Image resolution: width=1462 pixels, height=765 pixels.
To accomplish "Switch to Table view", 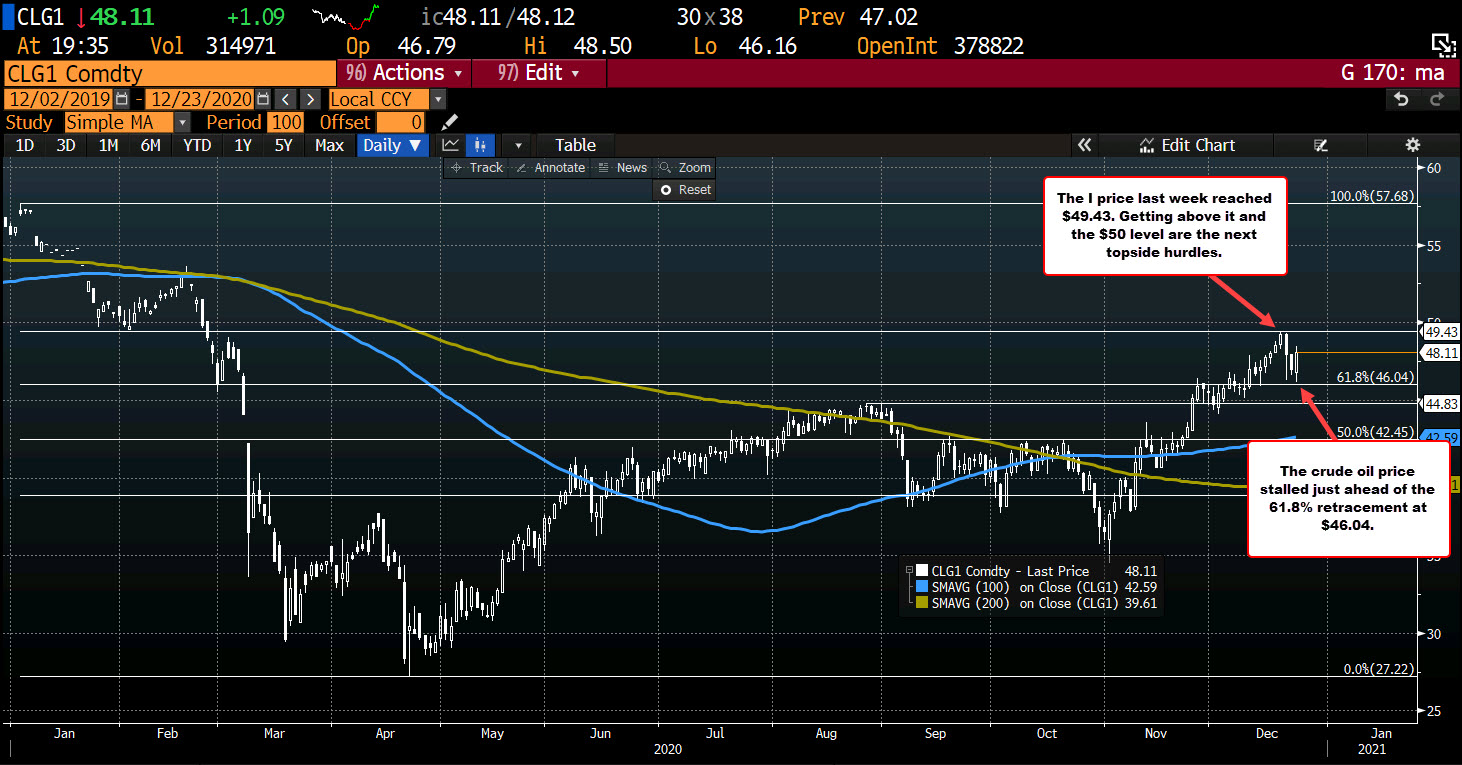I will 575,145.
